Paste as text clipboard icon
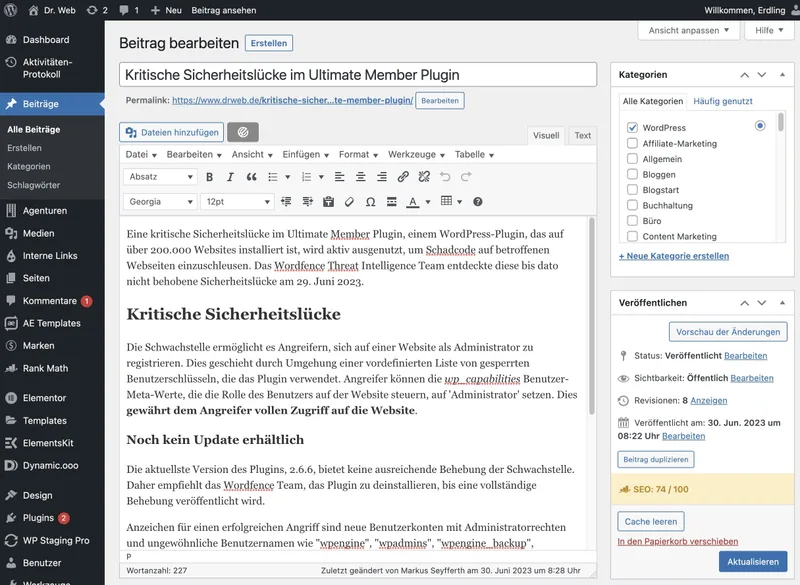800x585 pixels. 329,202
